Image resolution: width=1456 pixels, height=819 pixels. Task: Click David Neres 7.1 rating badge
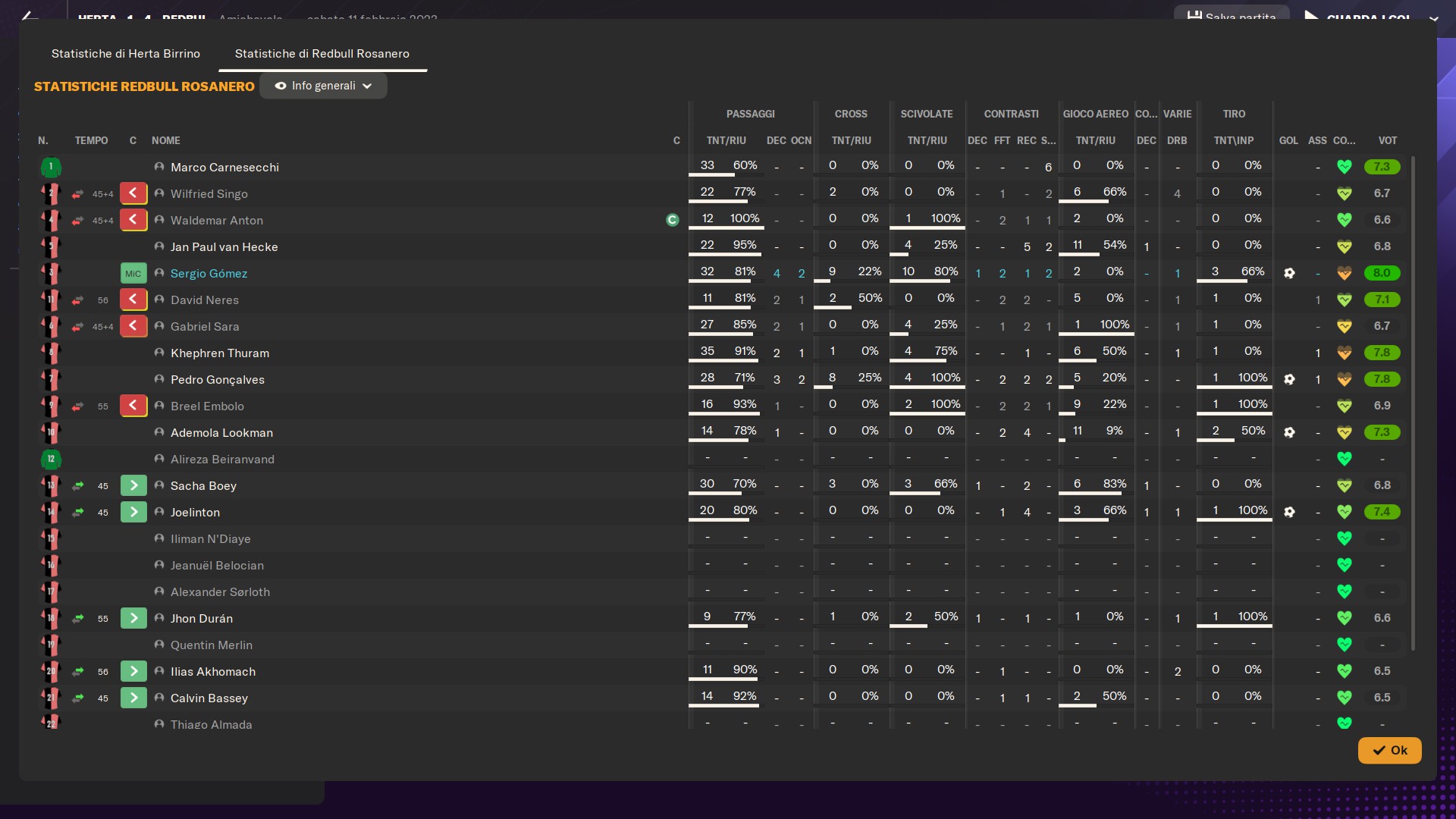click(1382, 300)
